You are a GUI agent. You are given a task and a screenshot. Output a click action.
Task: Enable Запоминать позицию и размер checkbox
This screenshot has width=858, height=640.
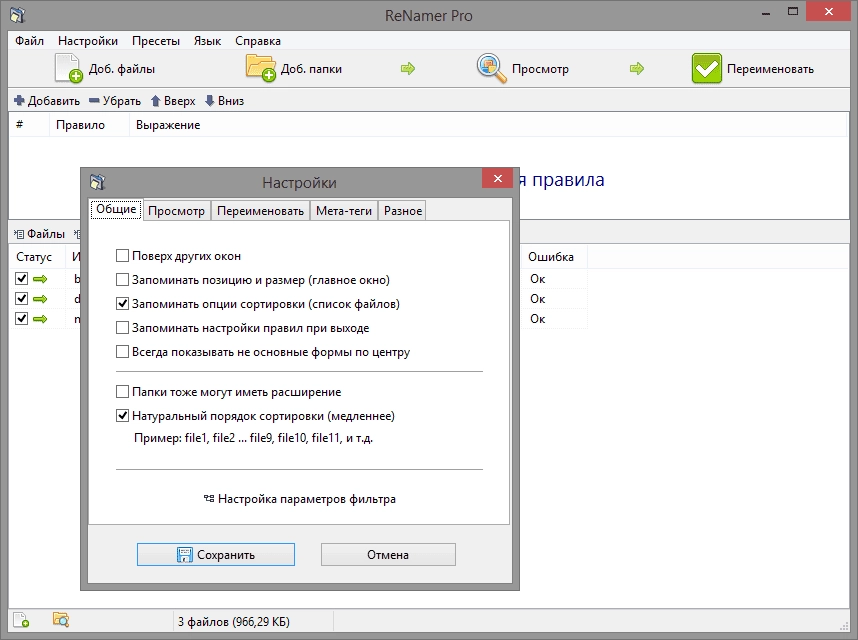tap(122, 280)
